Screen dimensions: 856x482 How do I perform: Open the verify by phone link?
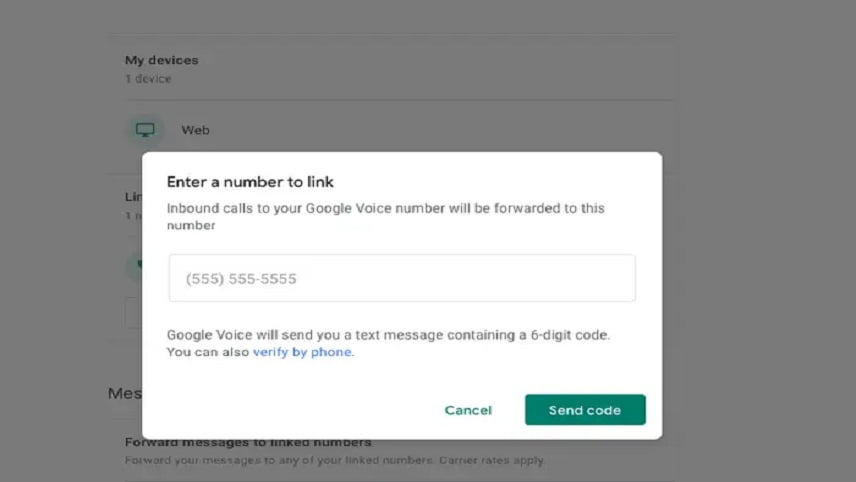coord(302,352)
